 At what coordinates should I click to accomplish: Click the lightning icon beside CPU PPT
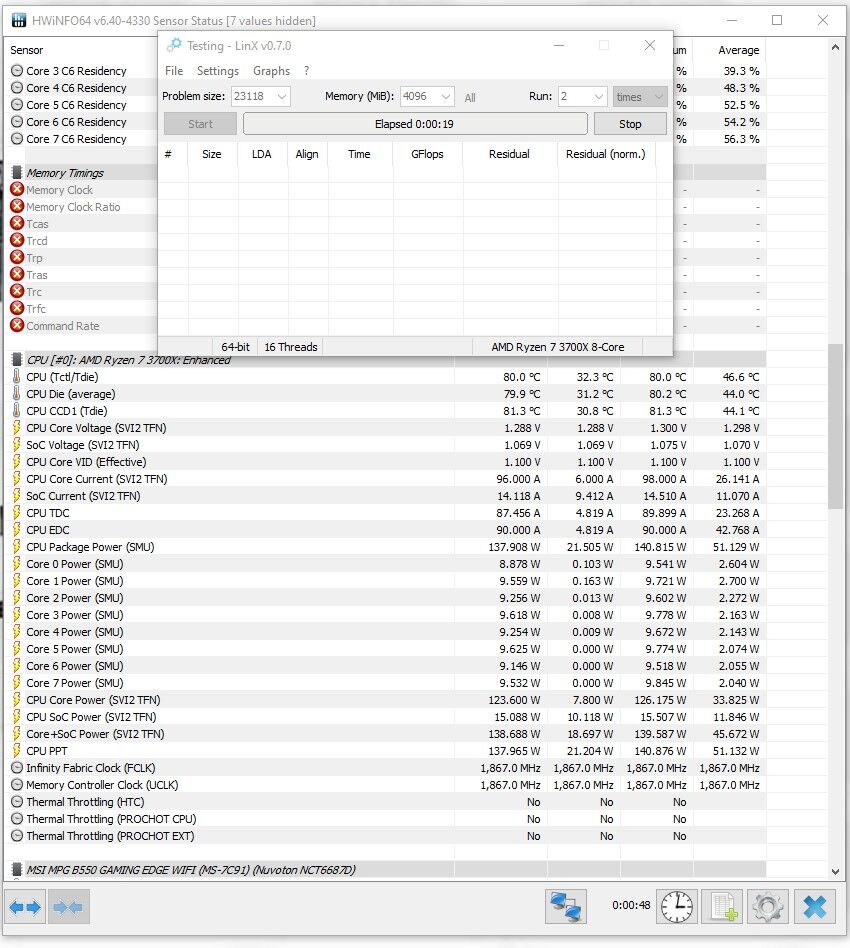tap(17, 750)
